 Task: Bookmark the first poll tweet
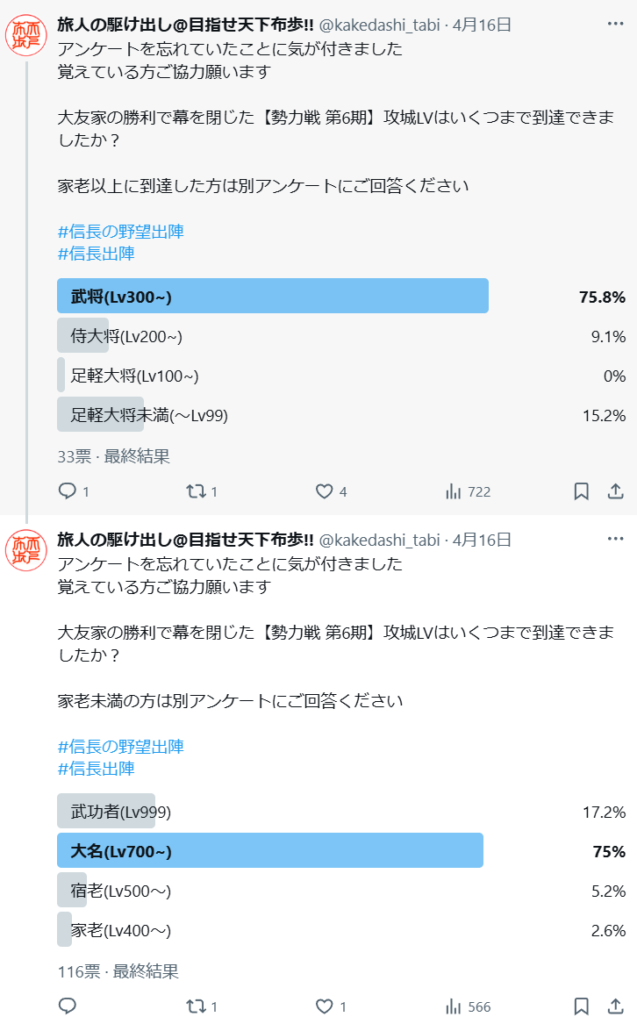click(581, 491)
